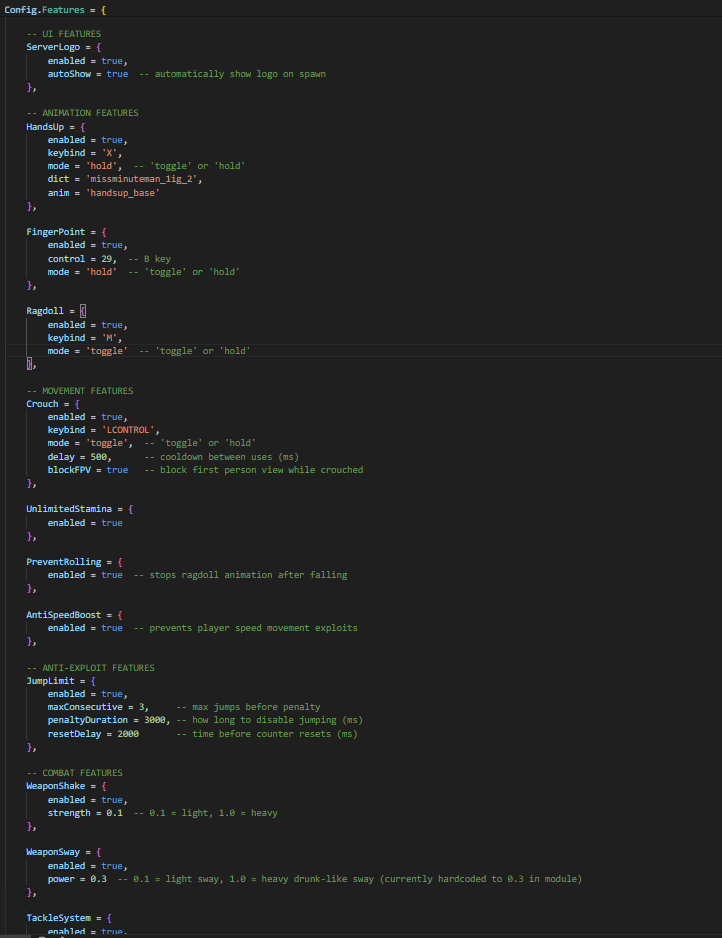
Task: Click the highlighted opening brace after Ragdoll
Action: coord(83,311)
